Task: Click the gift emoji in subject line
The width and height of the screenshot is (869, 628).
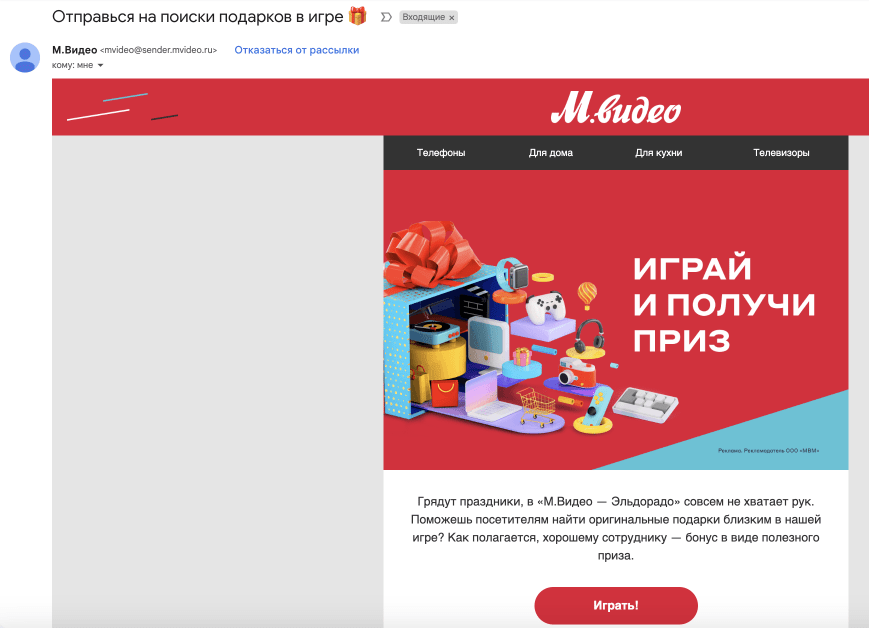Action: (358, 16)
